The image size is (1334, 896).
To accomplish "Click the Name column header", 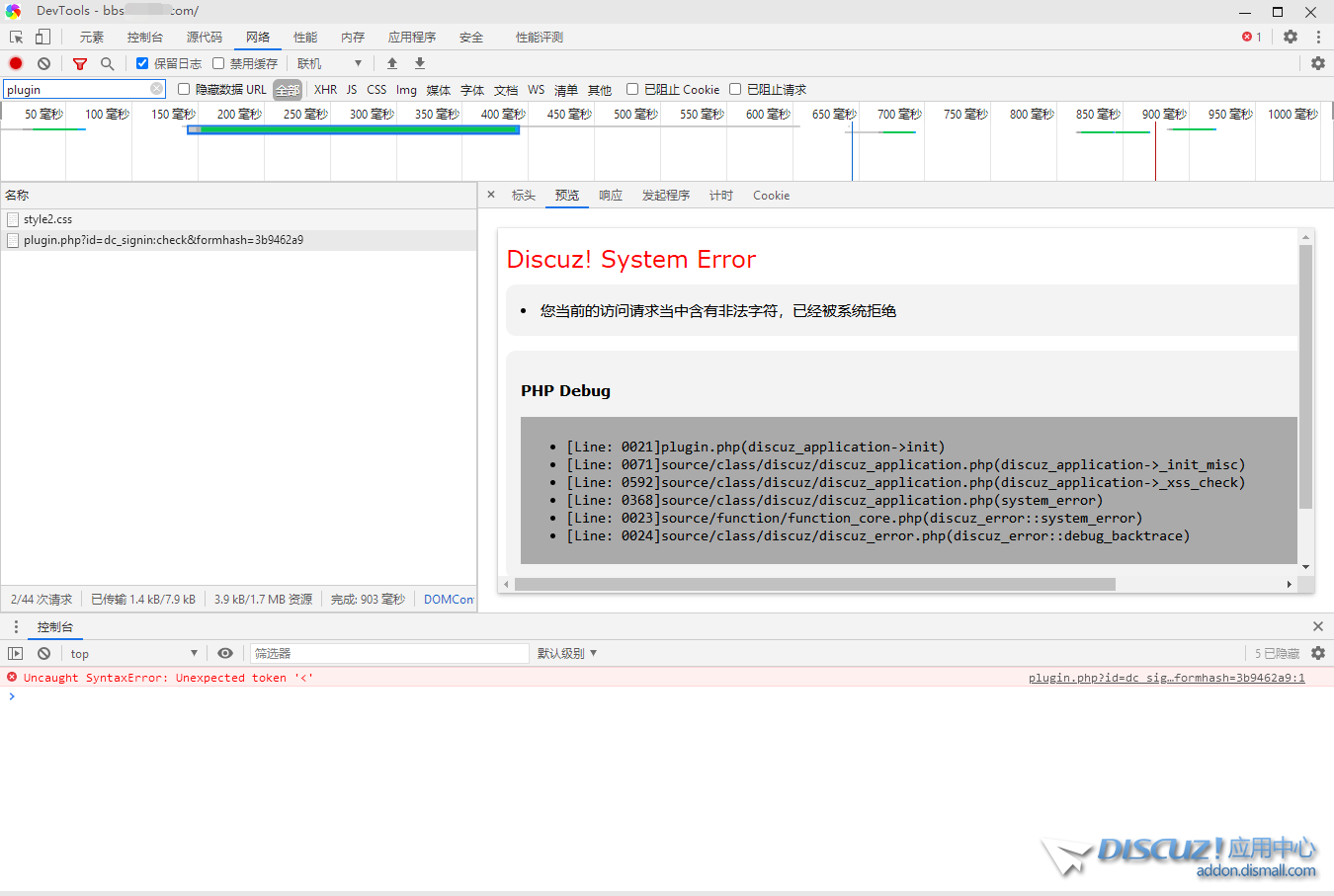I will coord(238,195).
